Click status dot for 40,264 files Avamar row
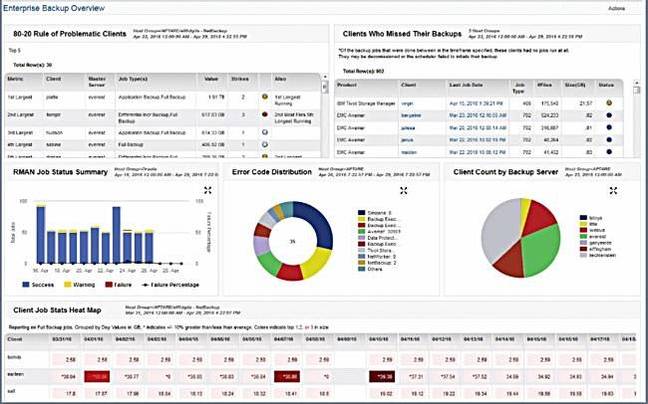The image size is (648, 404). click(609, 140)
